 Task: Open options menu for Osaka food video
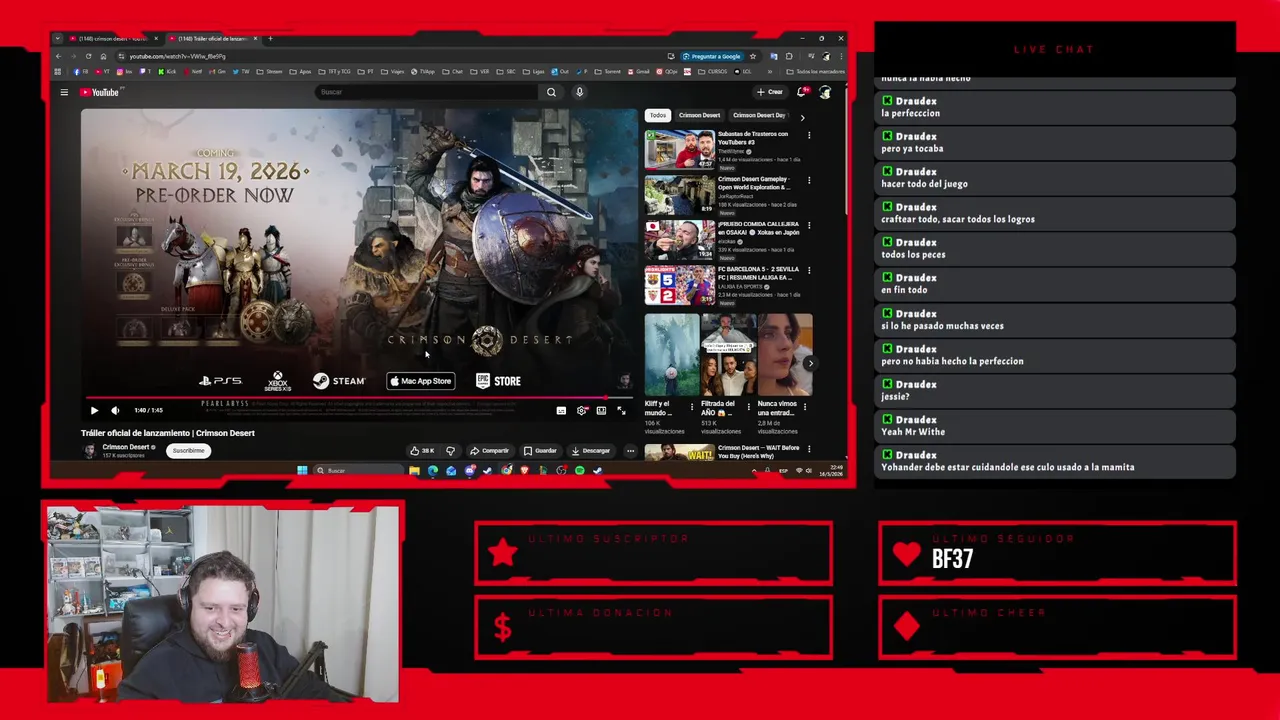809,226
